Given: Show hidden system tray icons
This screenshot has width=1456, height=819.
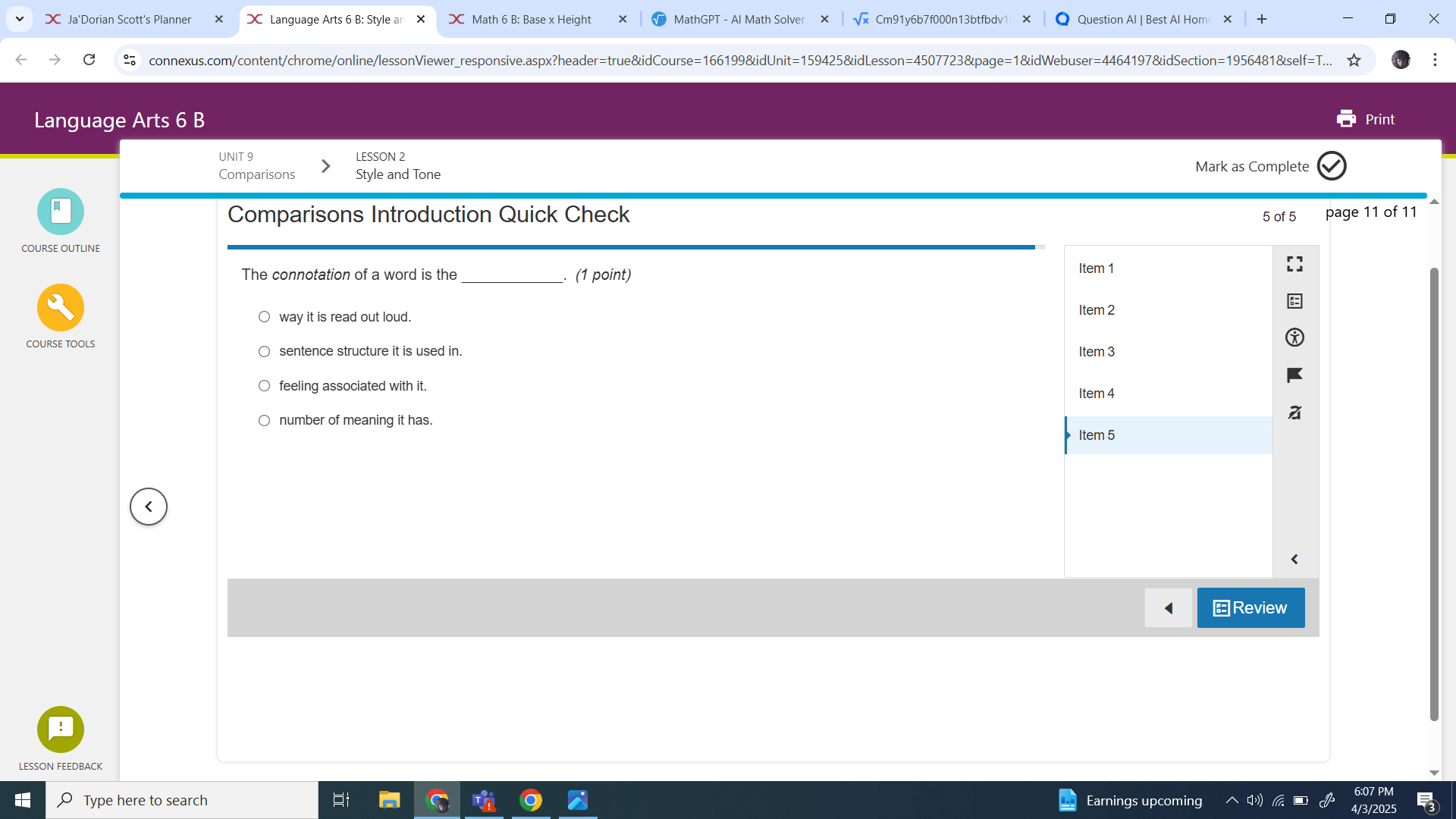Looking at the screenshot, I should tap(1232, 800).
